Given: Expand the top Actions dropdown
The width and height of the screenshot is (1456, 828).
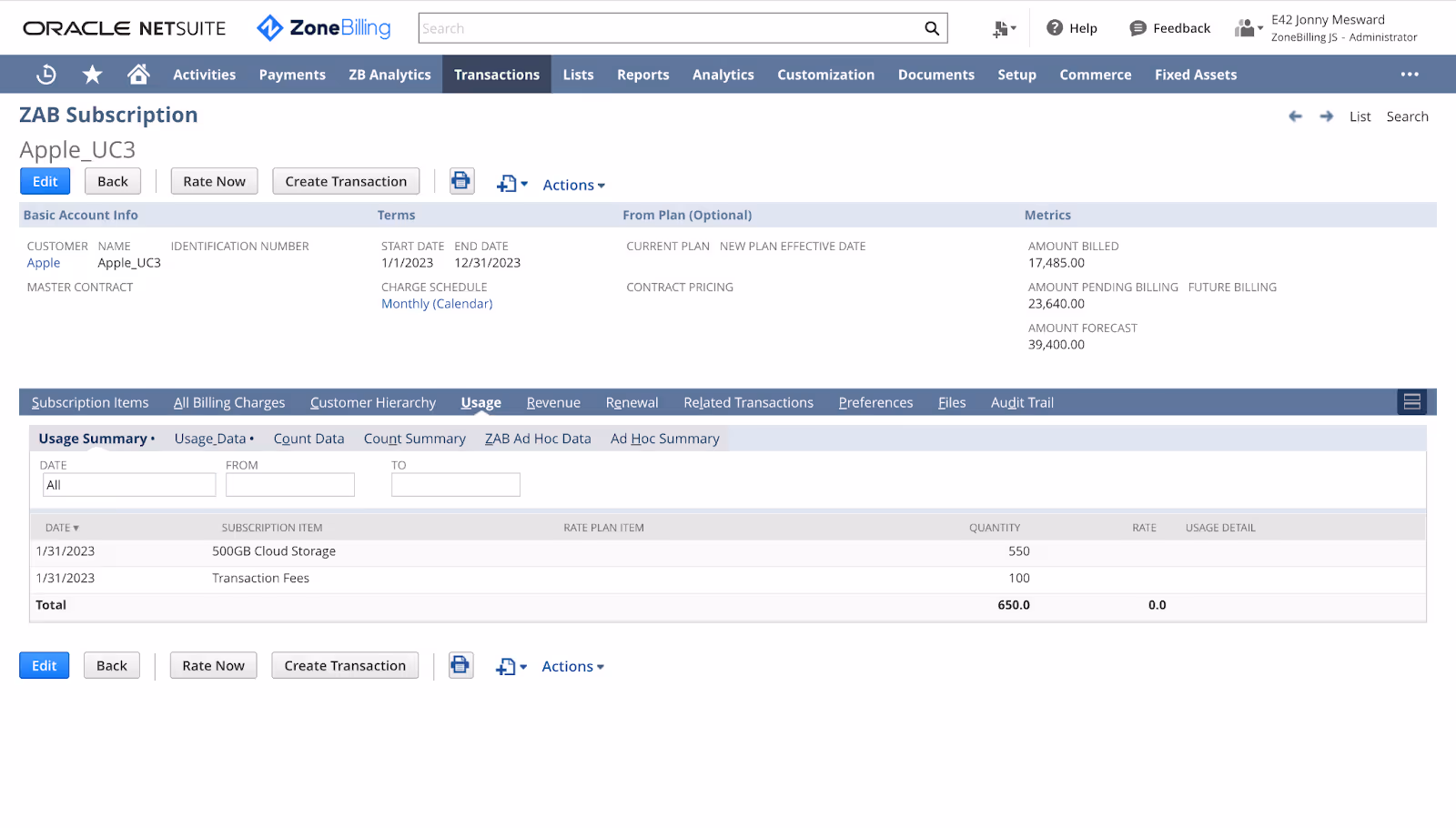Looking at the screenshot, I should [x=573, y=185].
